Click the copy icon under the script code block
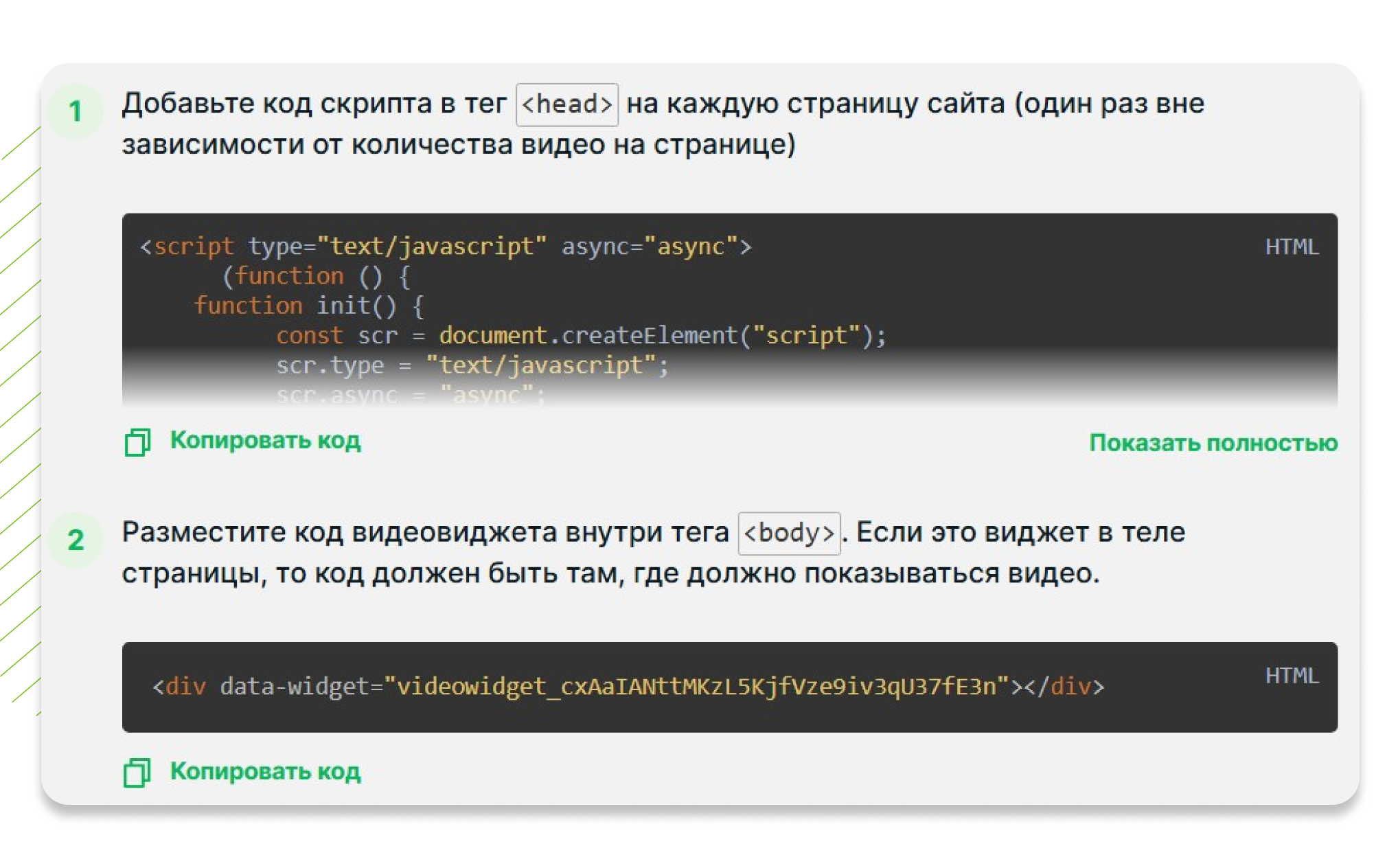This screenshot has height=868, width=1398. coord(137,442)
